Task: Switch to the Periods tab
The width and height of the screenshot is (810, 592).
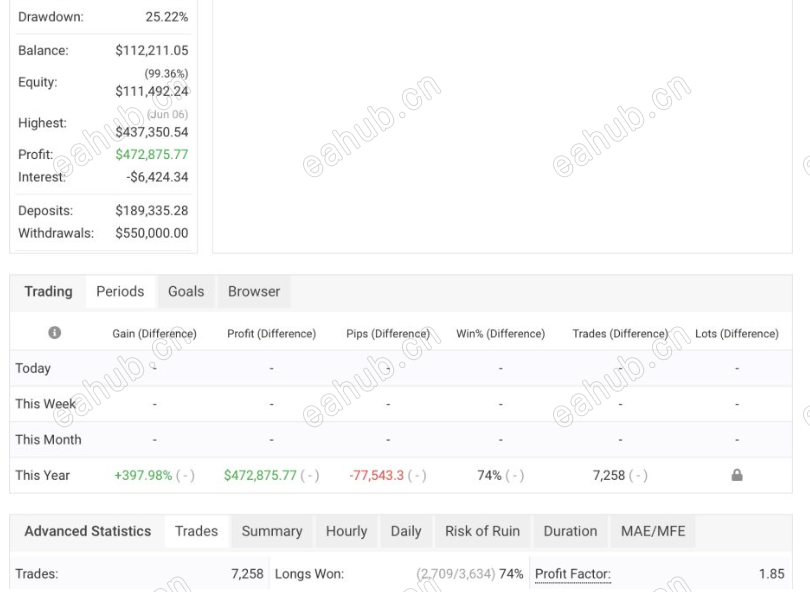Action: 120,291
